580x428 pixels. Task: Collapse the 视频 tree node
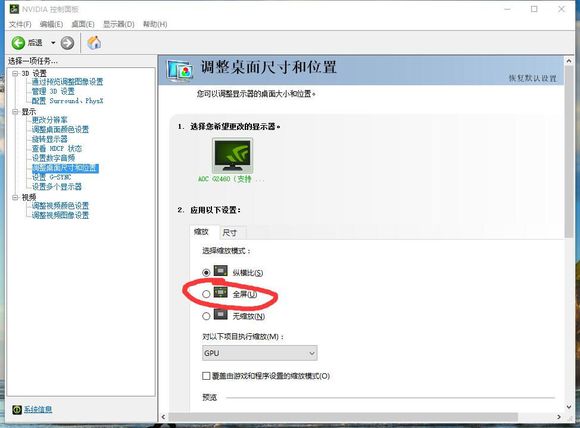click(x=15, y=197)
